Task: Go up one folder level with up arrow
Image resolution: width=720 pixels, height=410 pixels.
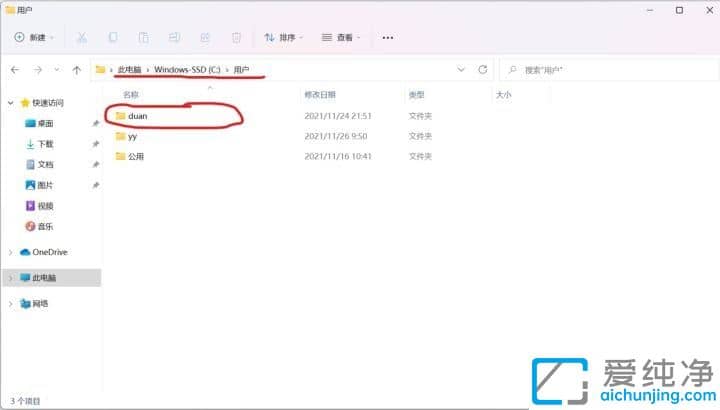Action: click(x=75, y=70)
